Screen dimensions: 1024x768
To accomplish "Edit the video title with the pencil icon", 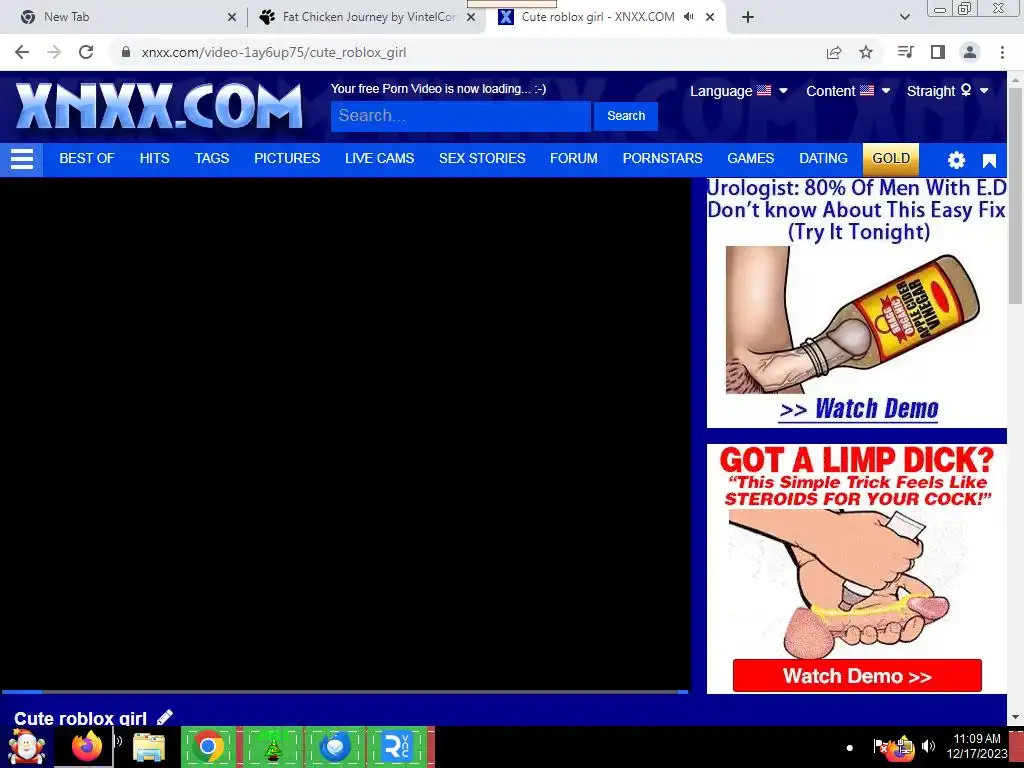I will [x=165, y=717].
